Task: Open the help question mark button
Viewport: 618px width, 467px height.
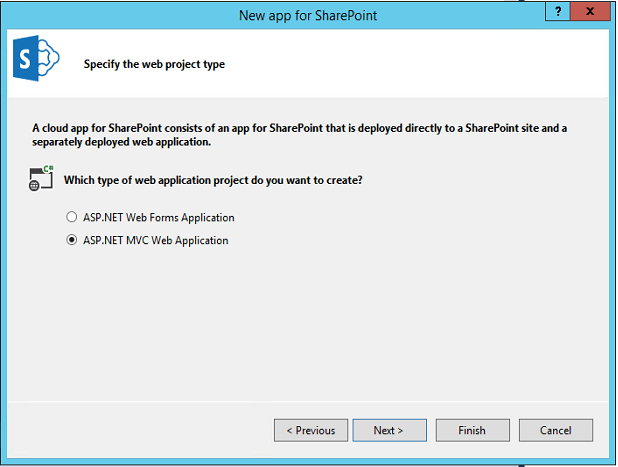Action: [557, 11]
